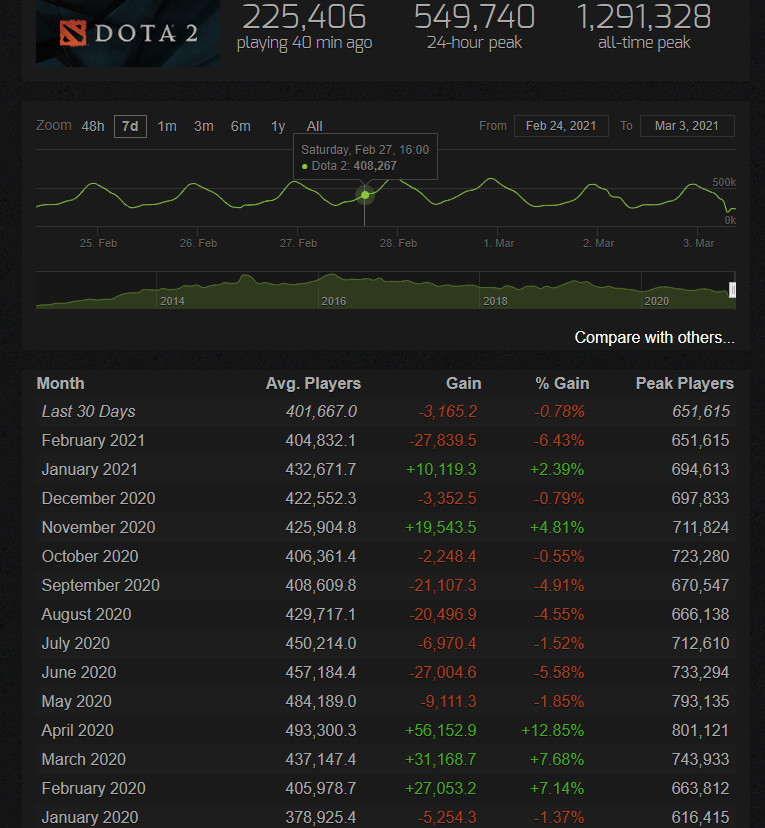Click peak players value 801,121
The width and height of the screenshot is (765, 828).
(x=701, y=731)
